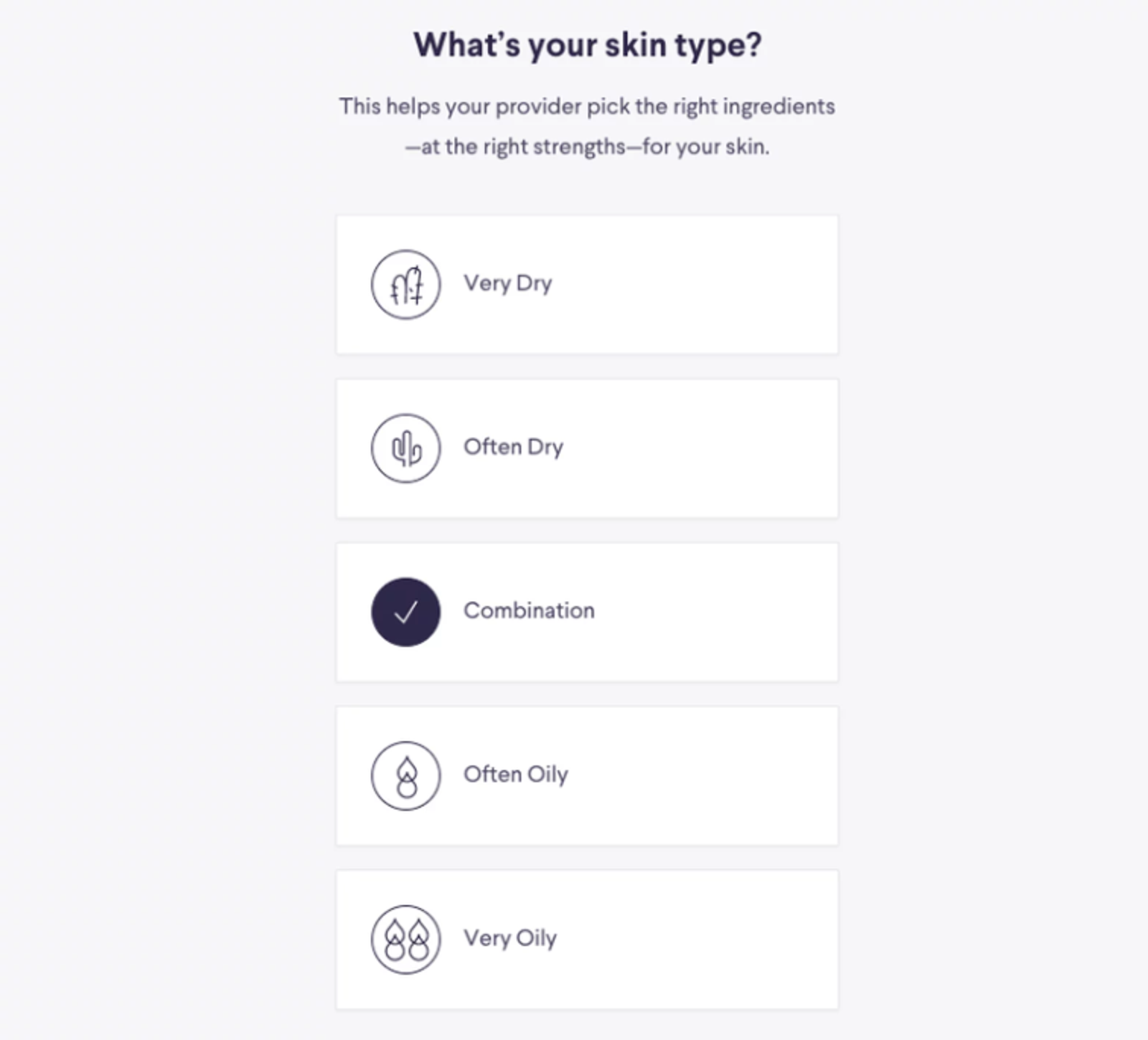The width and height of the screenshot is (1148, 1040).
Task: Click the double cactus Very Dry icon
Action: pos(405,285)
